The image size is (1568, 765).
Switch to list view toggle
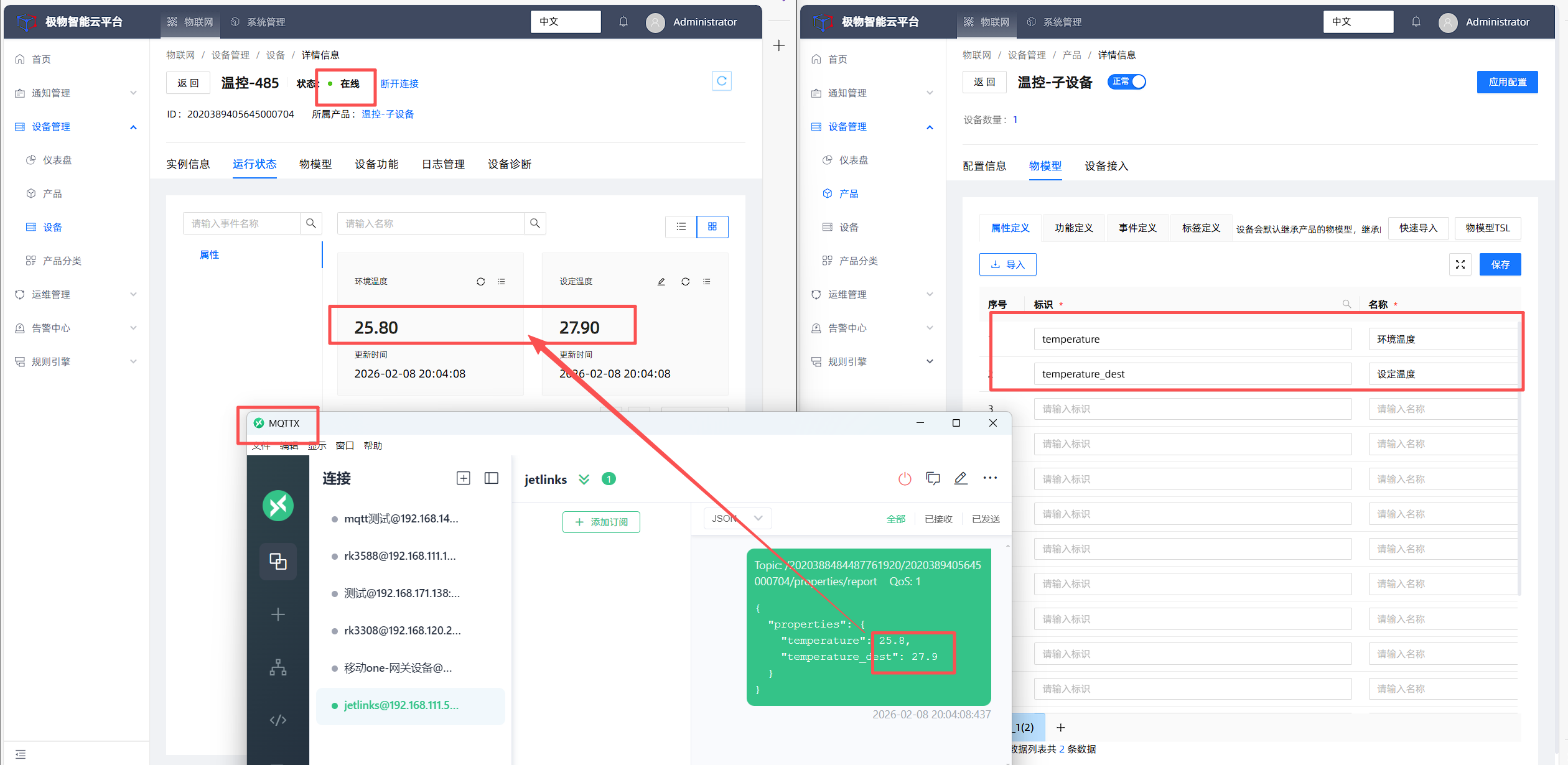681,226
